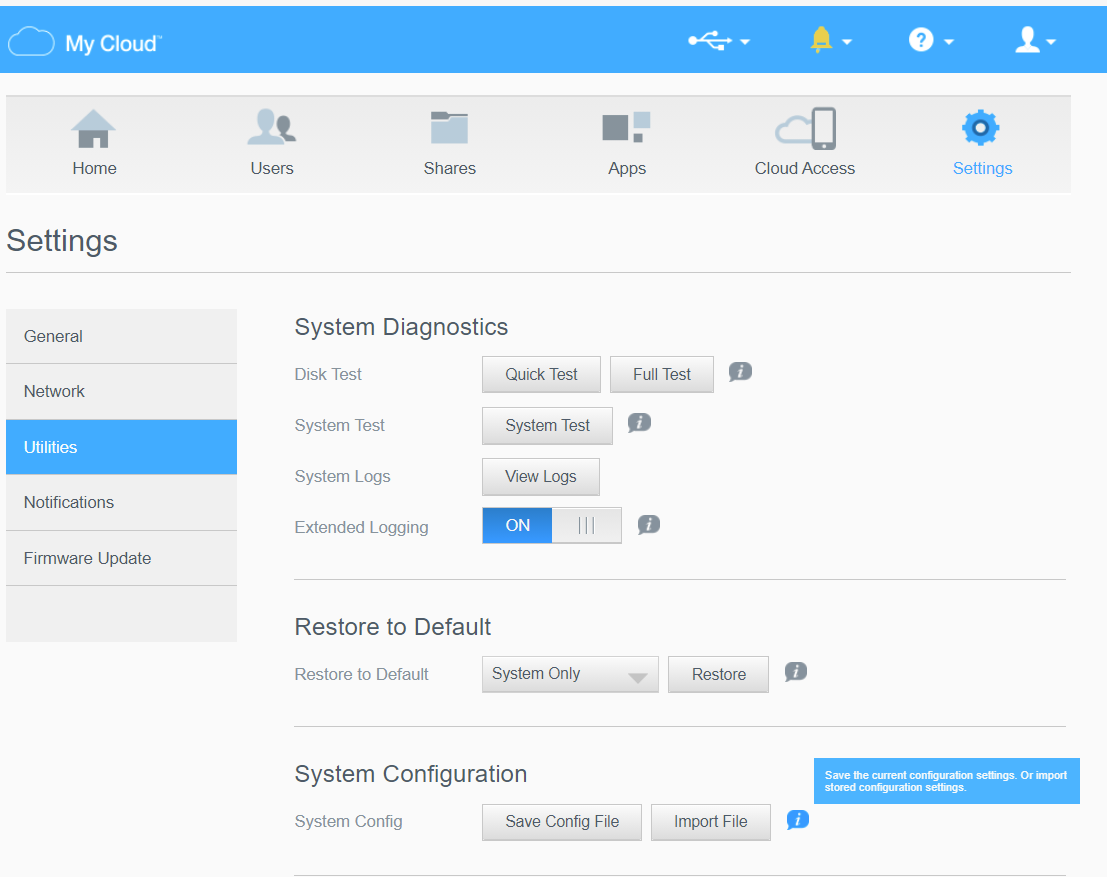Image resolution: width=1107 pixels, height=877 pixels.
Task: Click the System Config info icon
Action: 798,820
